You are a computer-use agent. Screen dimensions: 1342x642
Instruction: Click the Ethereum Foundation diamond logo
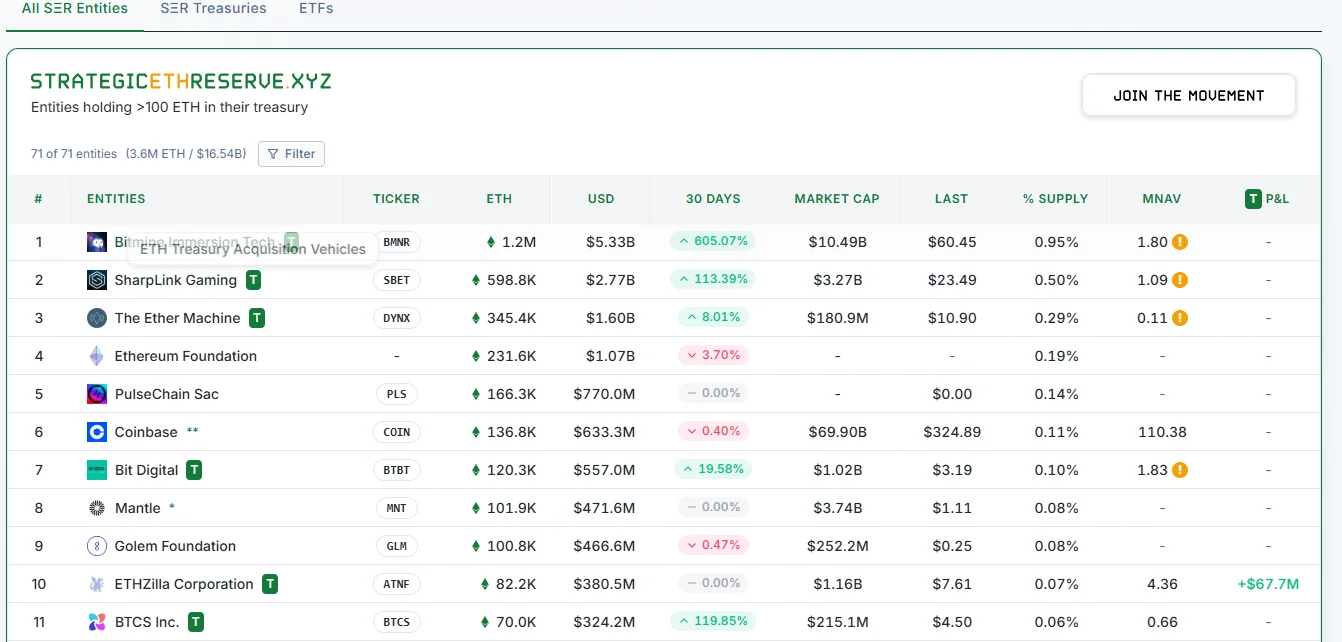(97, 356)
